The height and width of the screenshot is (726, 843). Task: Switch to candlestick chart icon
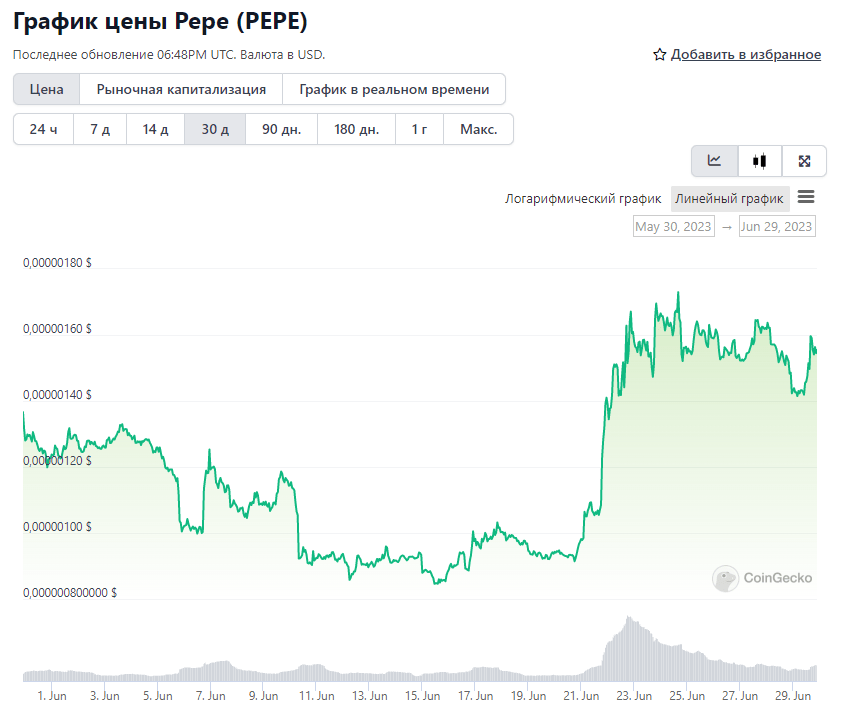[x=759, y=161]
